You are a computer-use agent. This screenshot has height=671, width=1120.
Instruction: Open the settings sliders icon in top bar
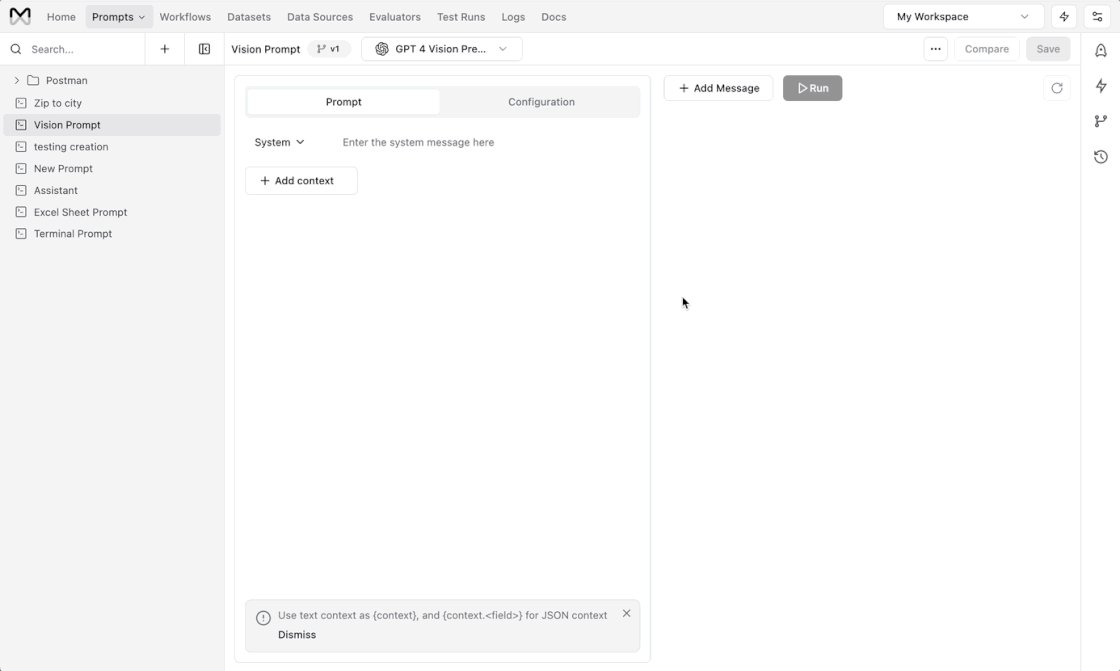pyautogui.click(x=1097, y=16)
